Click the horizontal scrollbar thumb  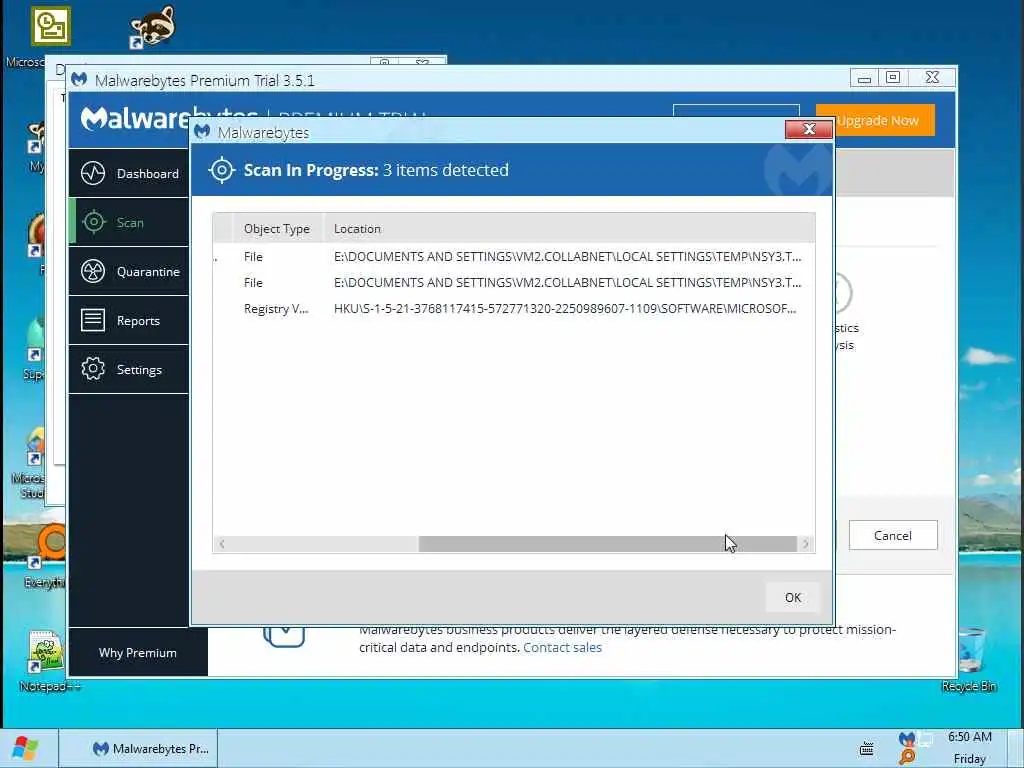(607, 543)
